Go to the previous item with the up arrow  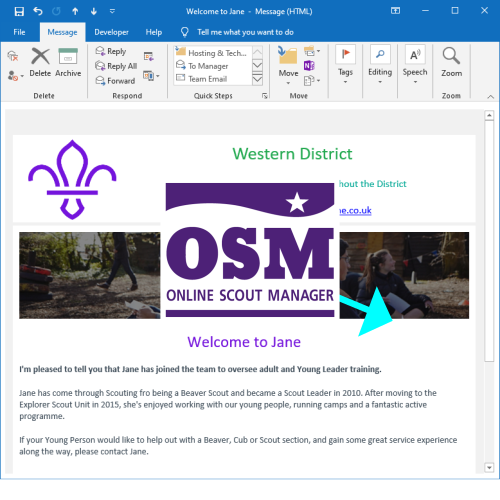(x=75, y=12)
